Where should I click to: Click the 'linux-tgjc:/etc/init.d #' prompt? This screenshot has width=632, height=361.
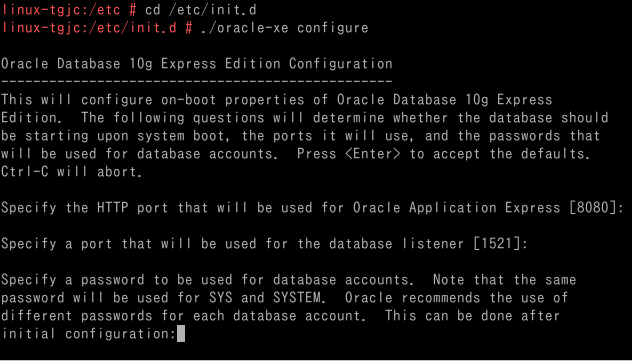pyautogui.click(x=96, y=28)
